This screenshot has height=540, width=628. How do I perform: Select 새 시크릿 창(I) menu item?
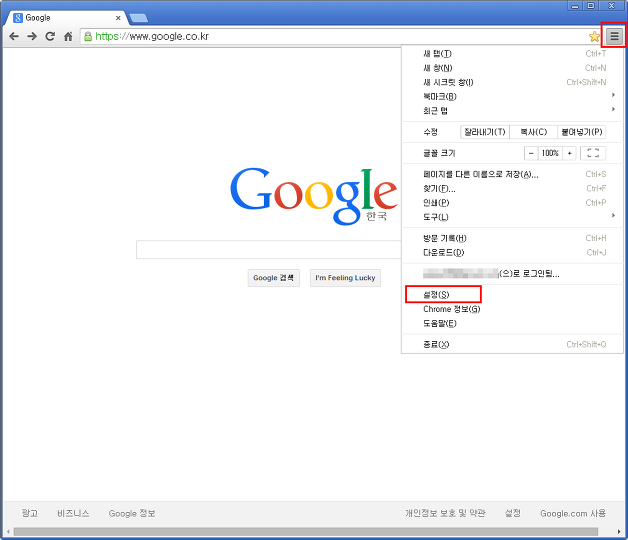point(512,83)
